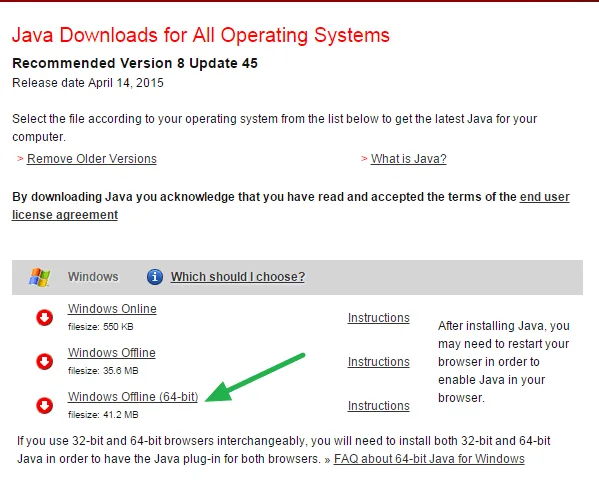599x492 pixels.
Task: Click the Release date April 14, 2015 text
Action: [x=88, y=83]
